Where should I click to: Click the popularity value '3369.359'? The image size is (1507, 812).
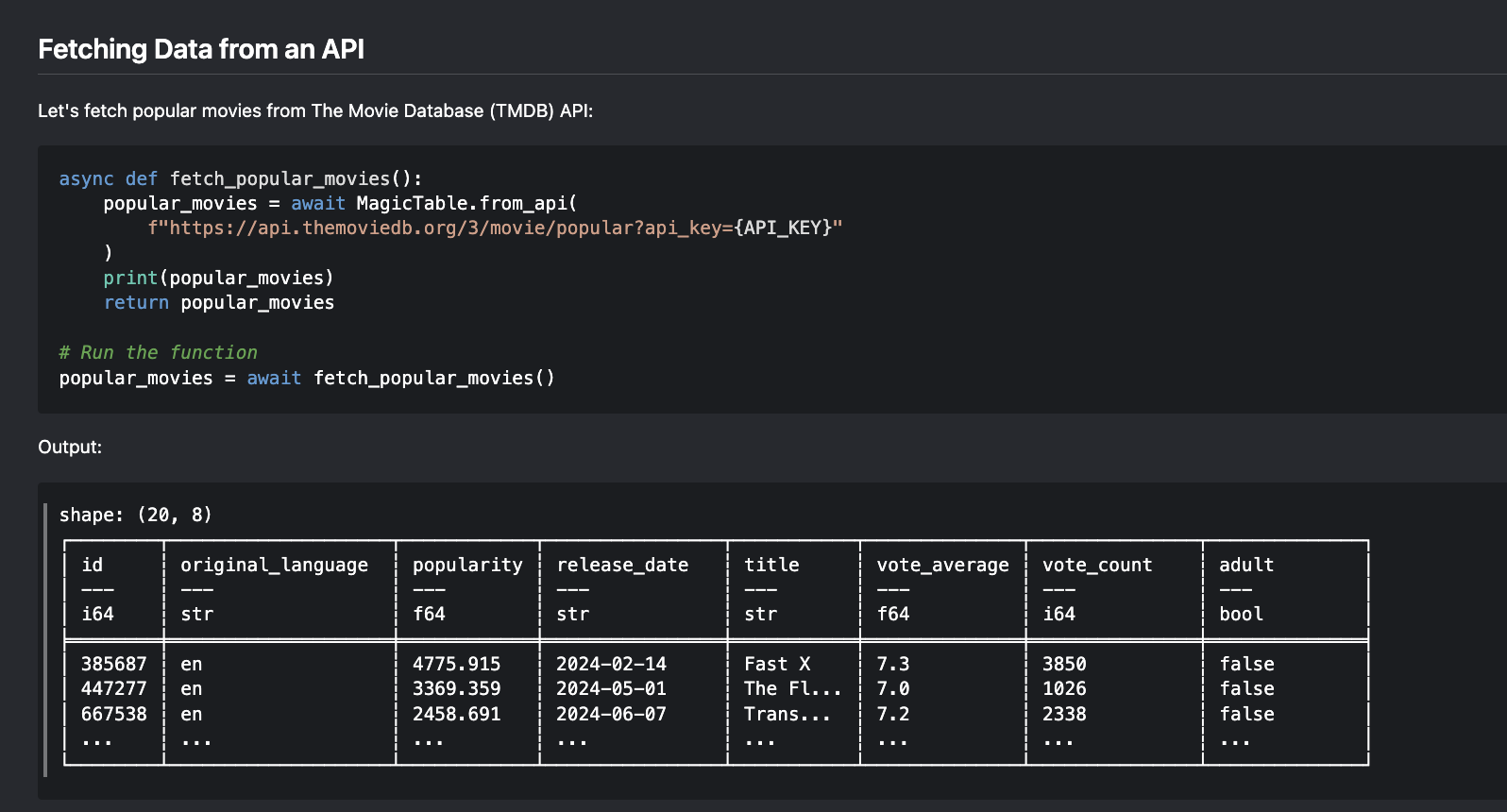(x=457, y=688)
